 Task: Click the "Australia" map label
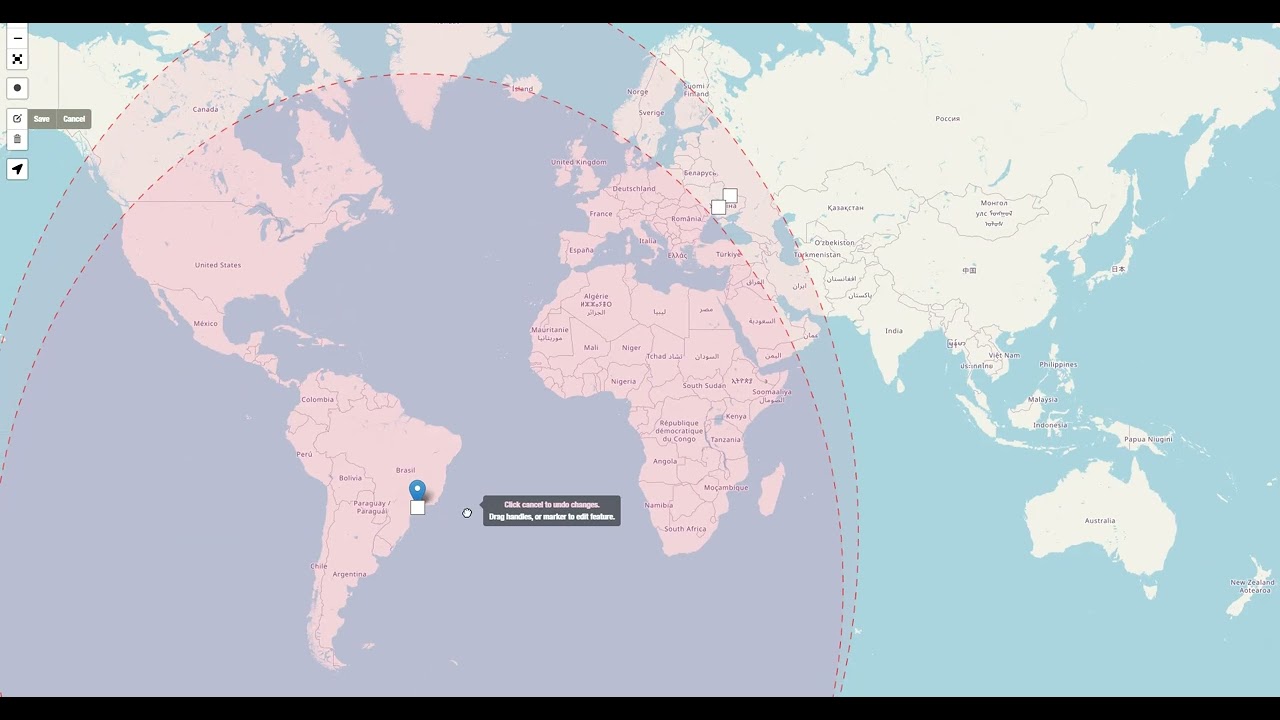pos(1100,520)
